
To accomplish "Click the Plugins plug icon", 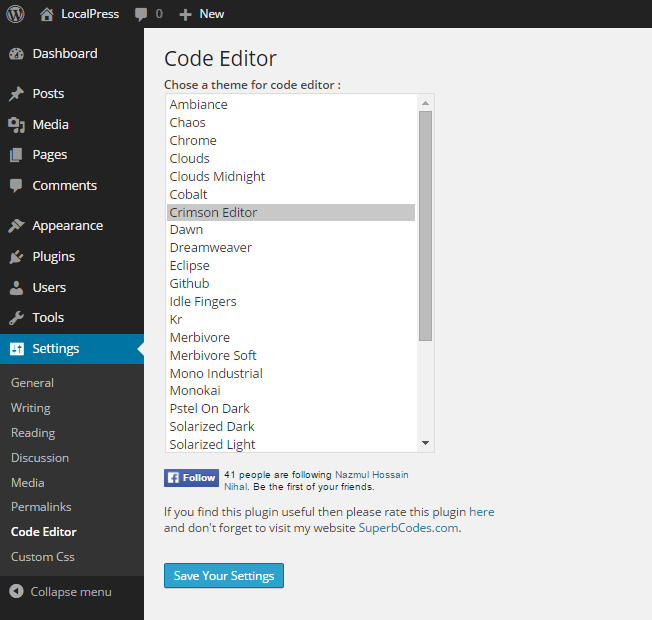I will 16,257.
